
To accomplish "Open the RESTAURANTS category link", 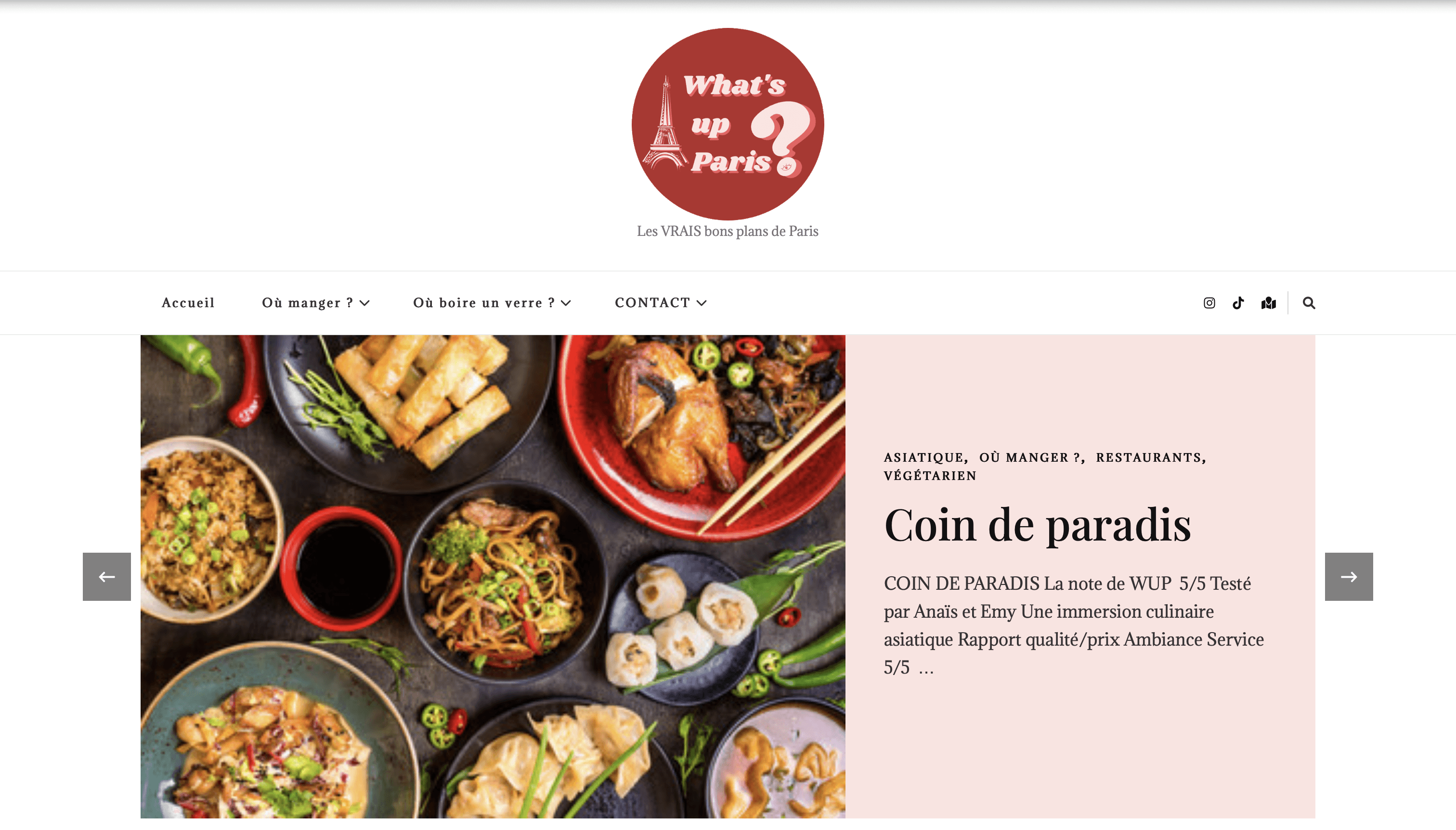I will tap(1149, 457).
